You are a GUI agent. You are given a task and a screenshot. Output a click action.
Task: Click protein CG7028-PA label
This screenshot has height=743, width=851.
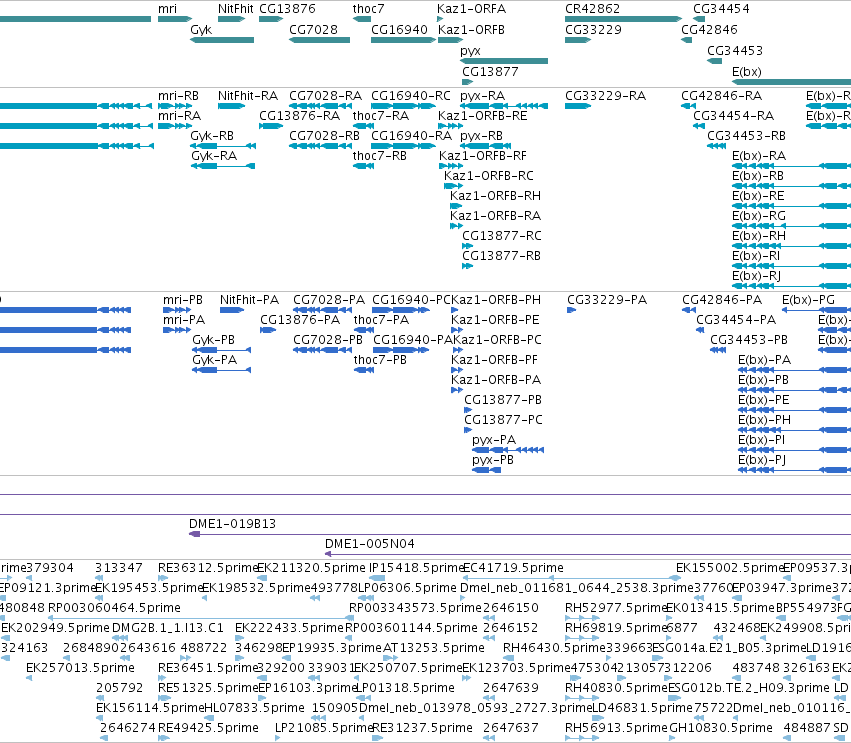click(x=329, y=300)
